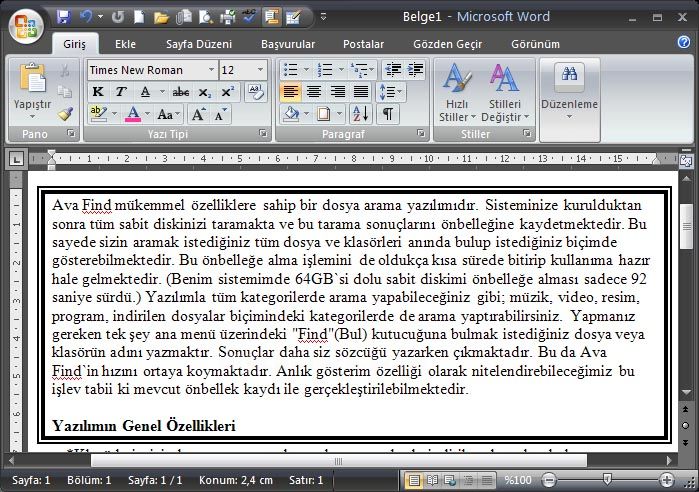
Task: Click the tab selector L box
Action: click(16, 159)
